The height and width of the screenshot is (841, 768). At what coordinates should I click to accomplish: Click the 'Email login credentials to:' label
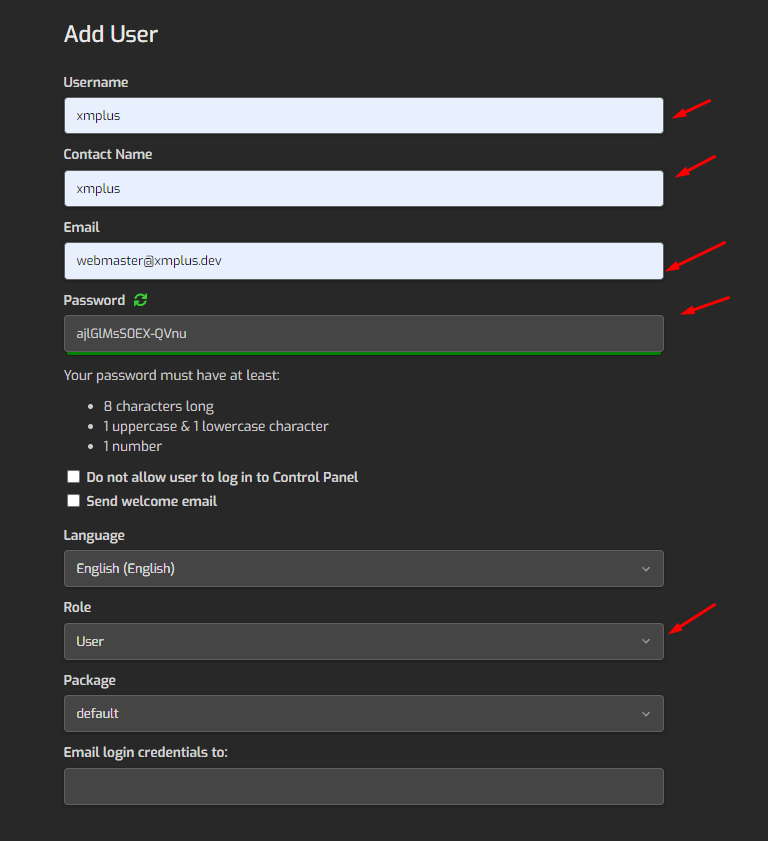pyautogui.click(x=146, y=752)
